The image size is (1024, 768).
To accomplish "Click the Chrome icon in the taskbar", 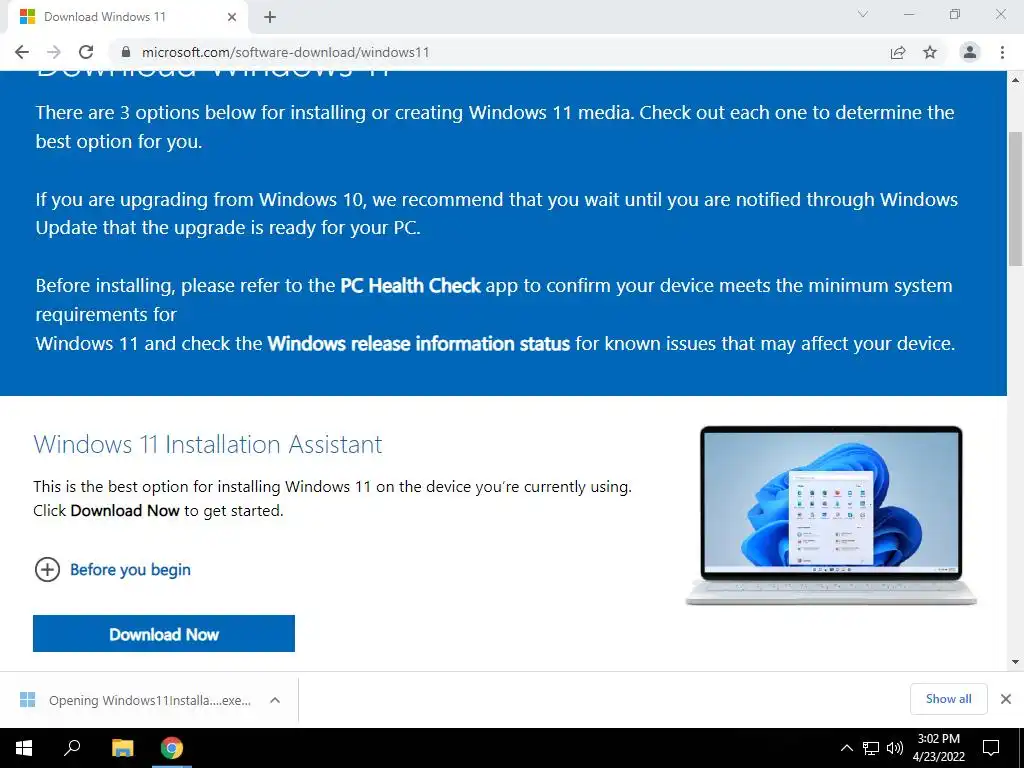I will pos(172,748).
